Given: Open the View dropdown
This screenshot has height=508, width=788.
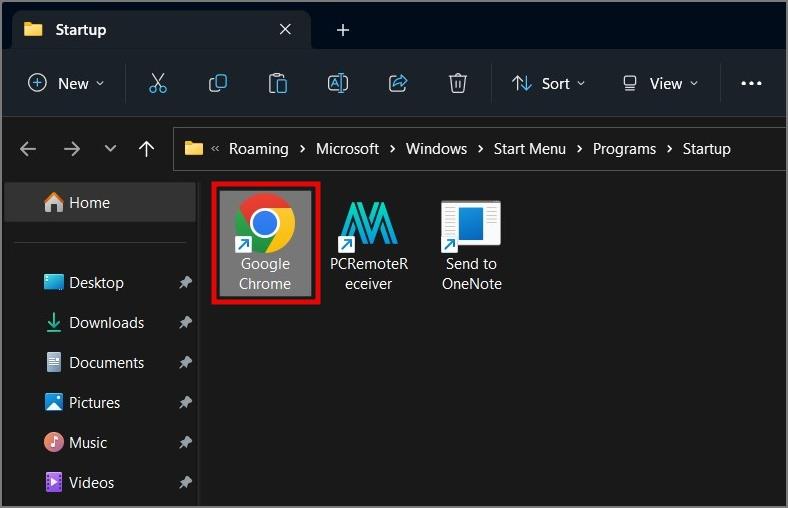Looking at the screenshot, I should tap(660, 83).
